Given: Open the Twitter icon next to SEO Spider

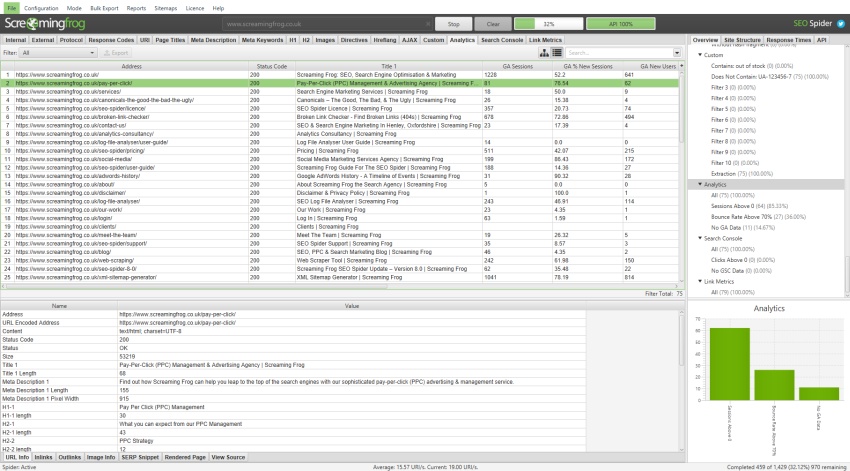Looking at the screenshot, I should click(x=840, y=24).
